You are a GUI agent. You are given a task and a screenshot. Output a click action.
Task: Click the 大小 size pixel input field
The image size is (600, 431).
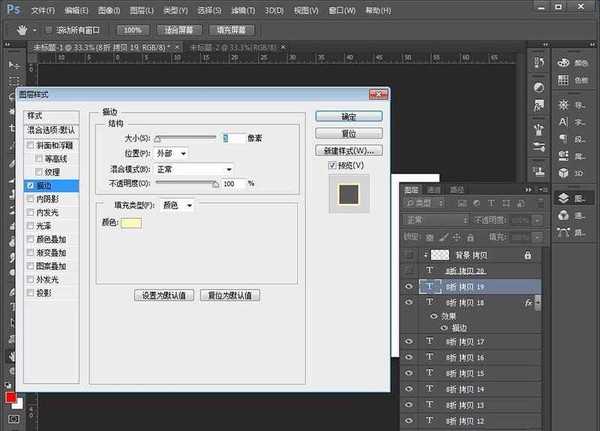(x=233, y=137)
